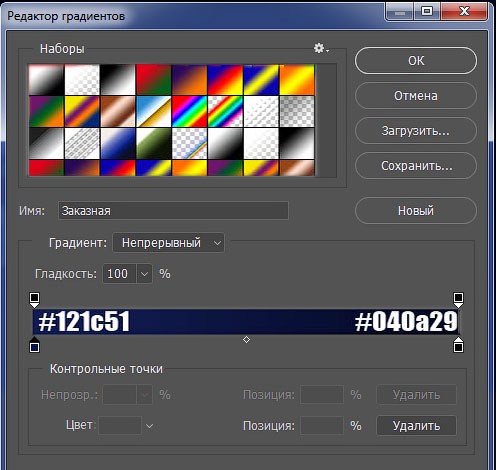Minimize the Редактор градиентов window

pyautogui.click(x=400, y=12)
